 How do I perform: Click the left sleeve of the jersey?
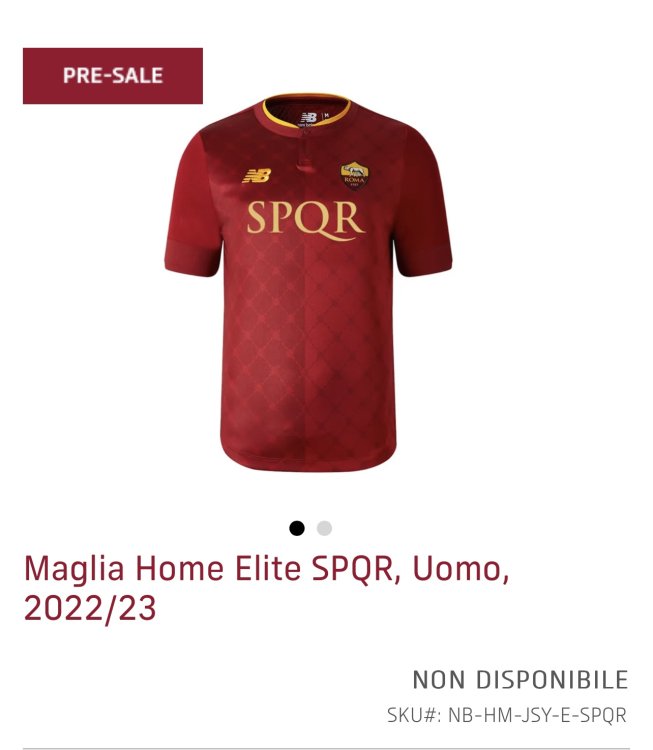194,206
